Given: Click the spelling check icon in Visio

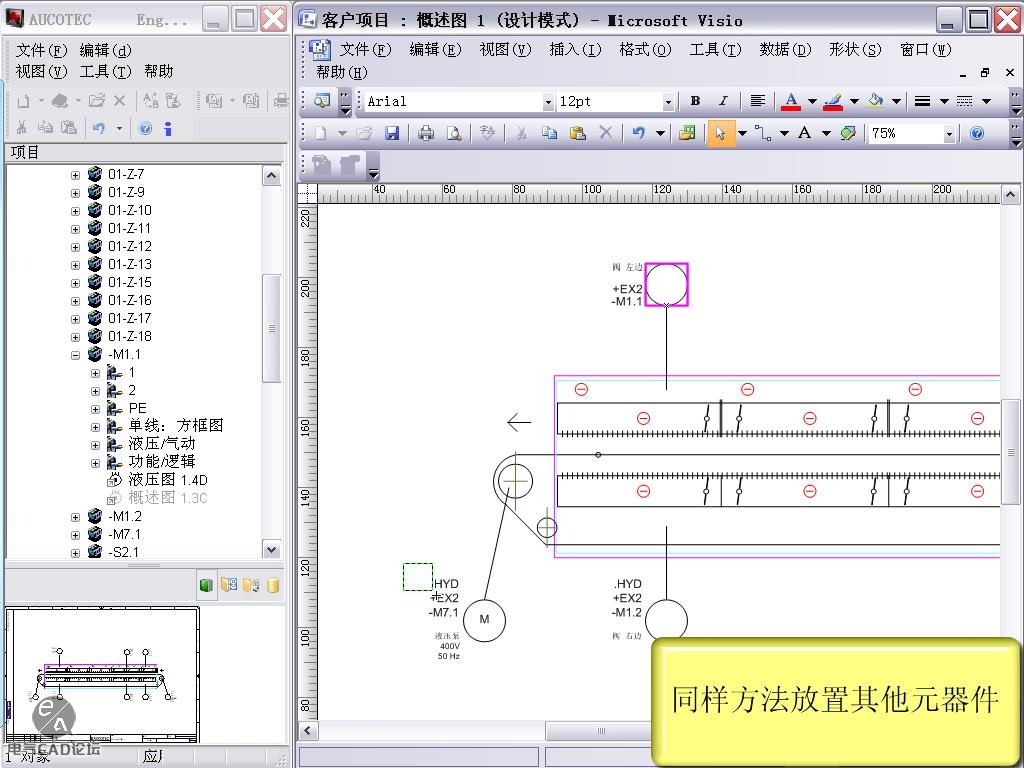Looking at the screenshot, I should [x=486, y=132].
